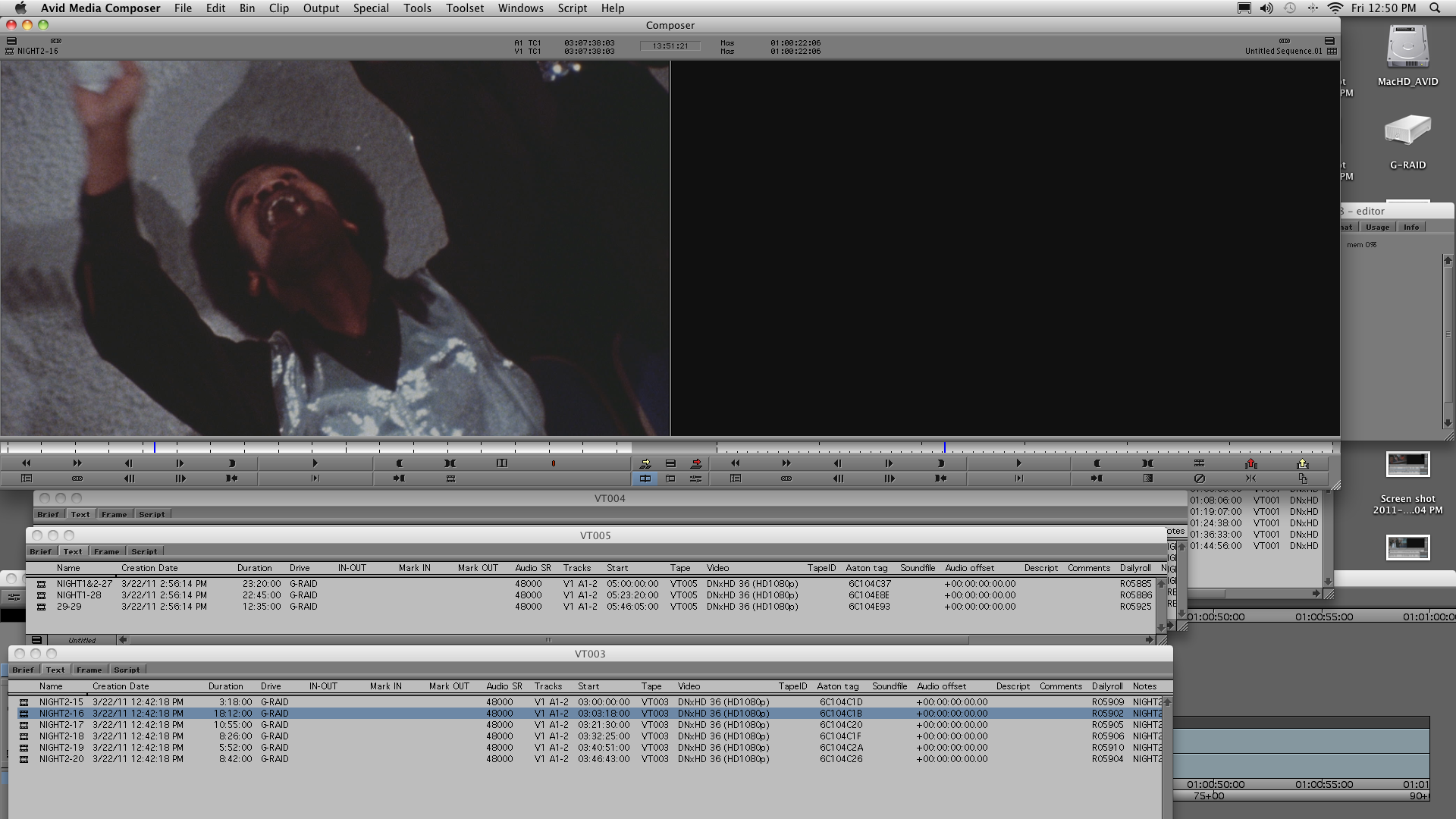Image resolution: width=1456 pixels, height=819 pixels.
Task: Toggle Trim mode button beside Source/Record mode
Action: (670, 479)
